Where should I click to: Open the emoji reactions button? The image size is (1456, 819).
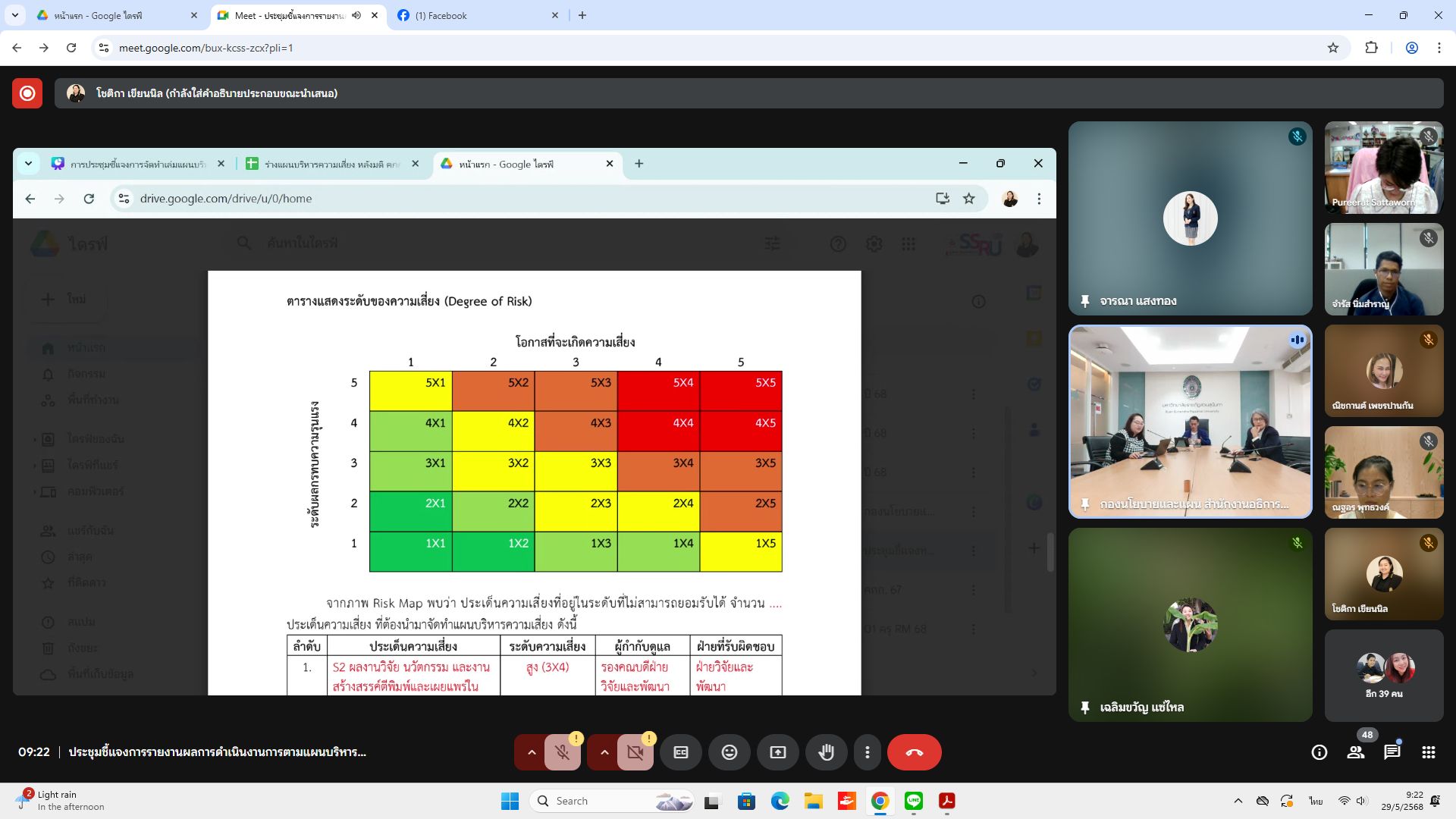tap(729, 752)
